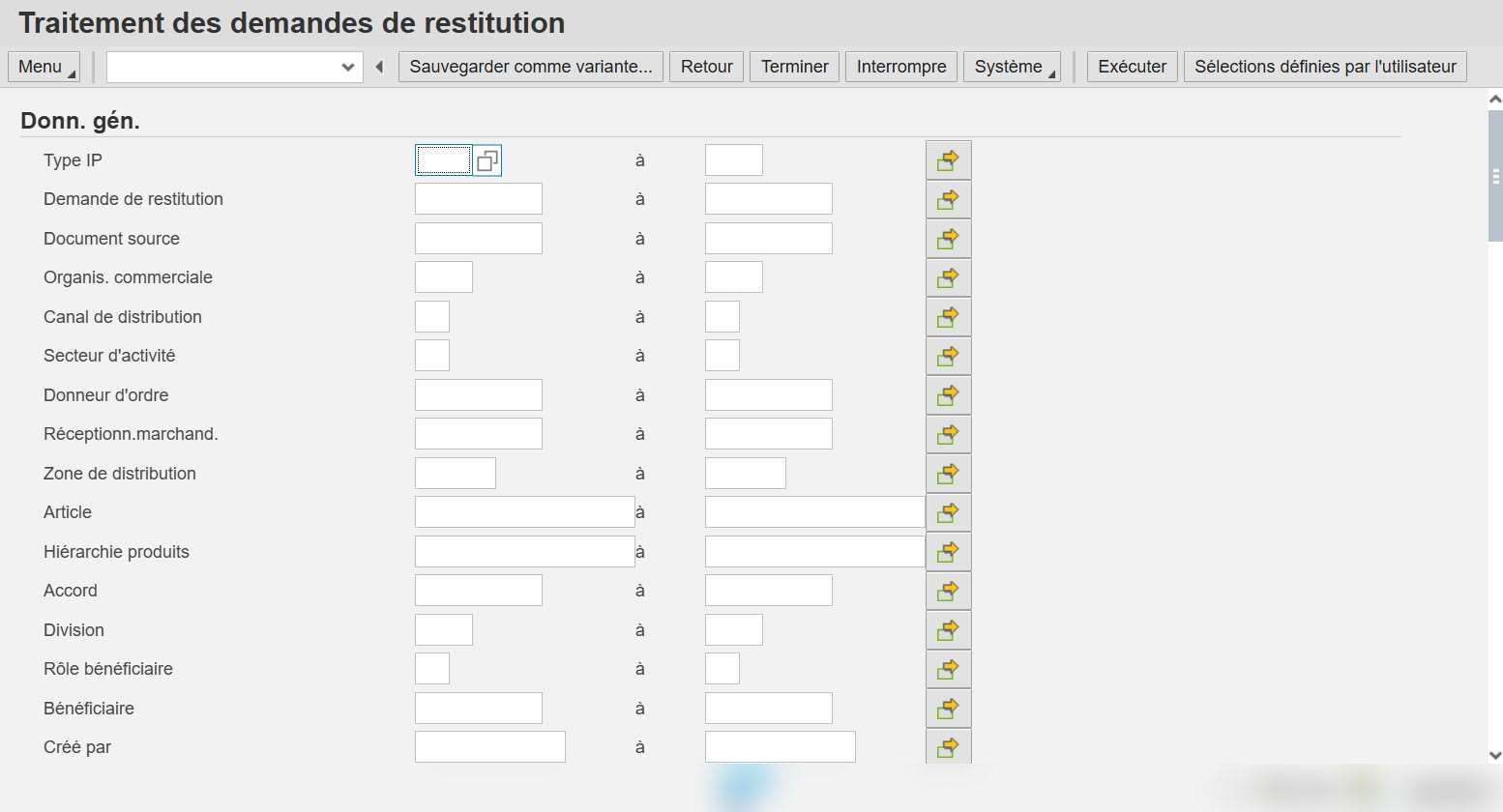This screenshot has width=1503, height=812.
Task: Click the scroll up arrow
Action: [1495, 99]
